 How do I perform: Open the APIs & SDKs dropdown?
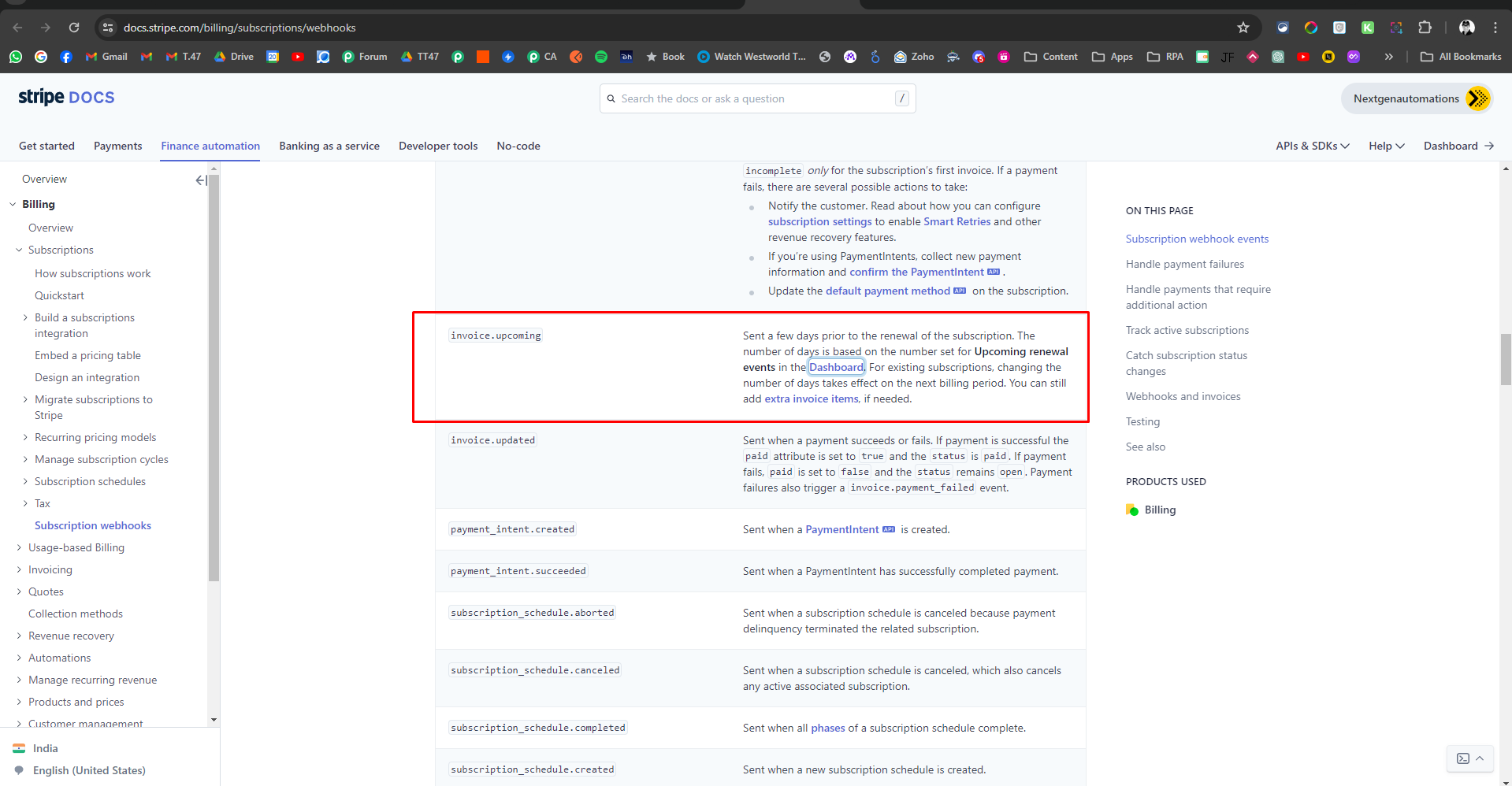(1313, 146)
